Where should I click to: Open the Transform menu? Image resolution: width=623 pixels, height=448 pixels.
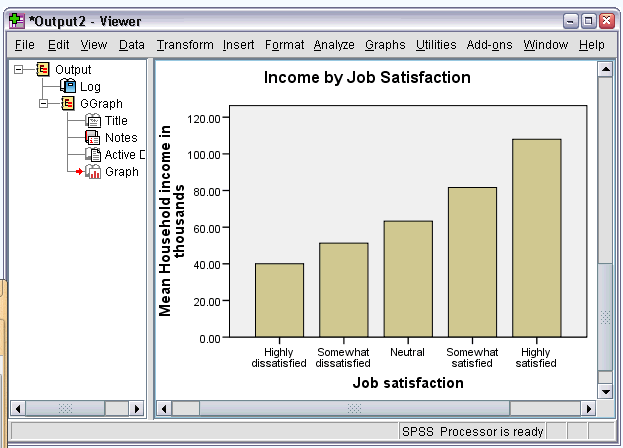click(x=185, y=45)
